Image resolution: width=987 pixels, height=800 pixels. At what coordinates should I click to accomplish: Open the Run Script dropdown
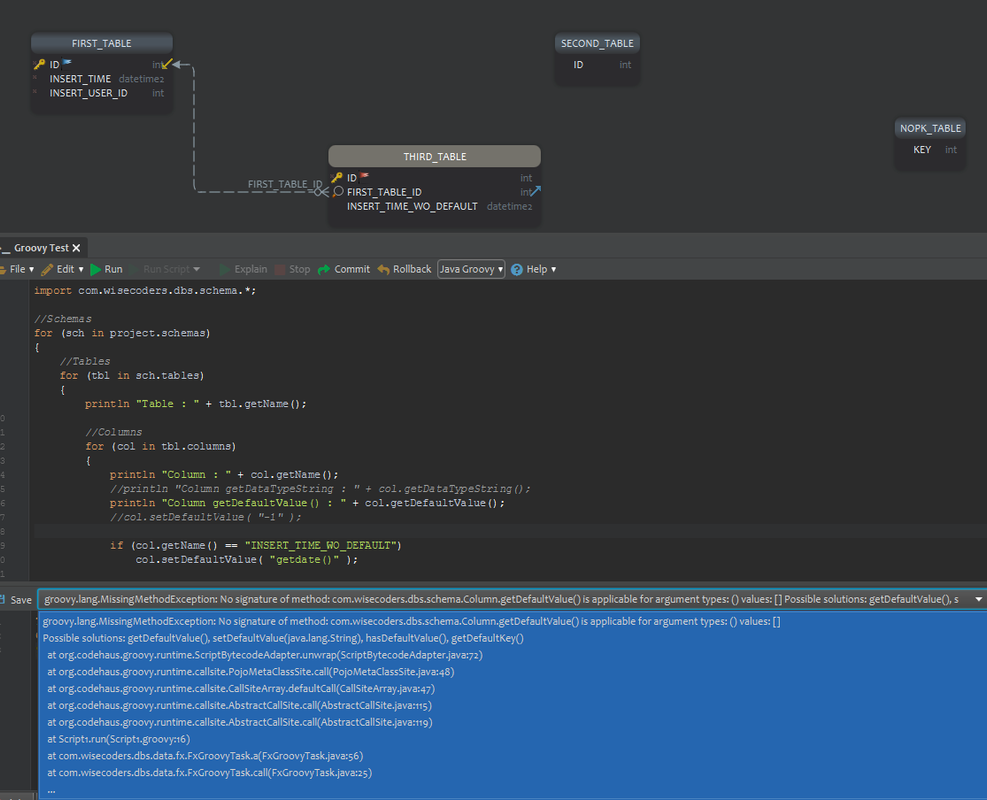pyautogui.click(x=196, y=269)
